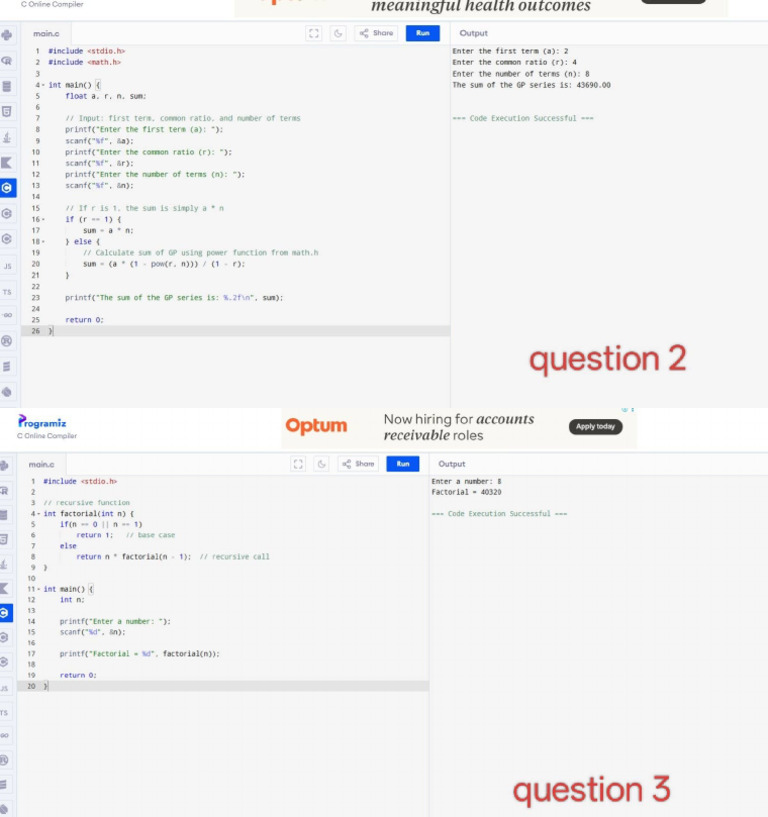
Task: Click '#include <math.h>' line in question 2
Action: pos(84,63)
